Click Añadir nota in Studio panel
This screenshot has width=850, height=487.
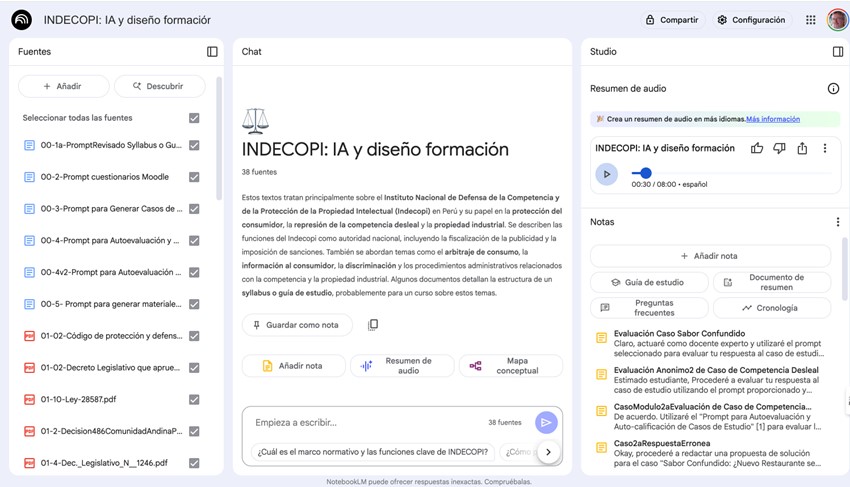(710, 256)
